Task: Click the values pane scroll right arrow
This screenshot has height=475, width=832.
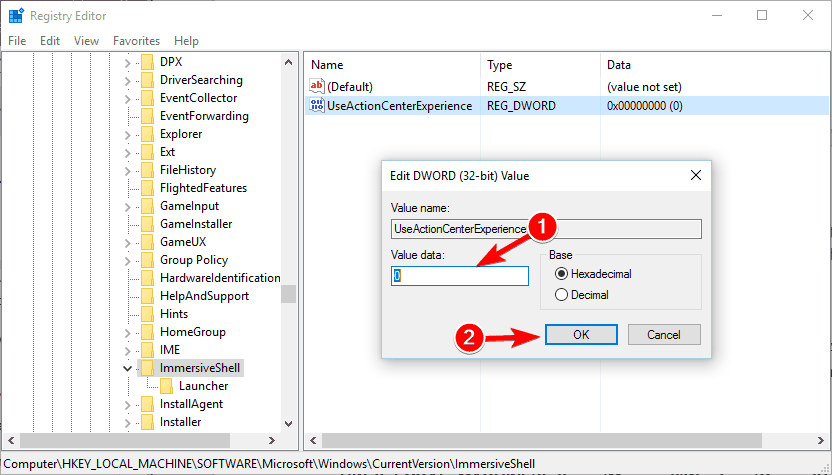Action: pyautogui.click(x=821, y=441)
